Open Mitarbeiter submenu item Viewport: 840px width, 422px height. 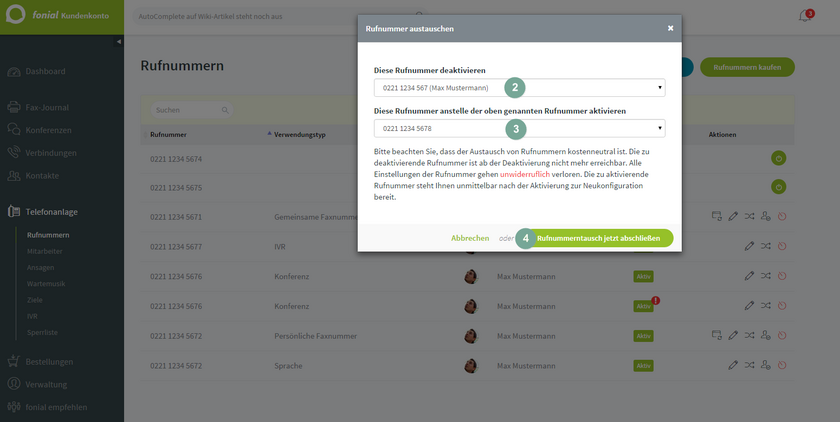44,251
